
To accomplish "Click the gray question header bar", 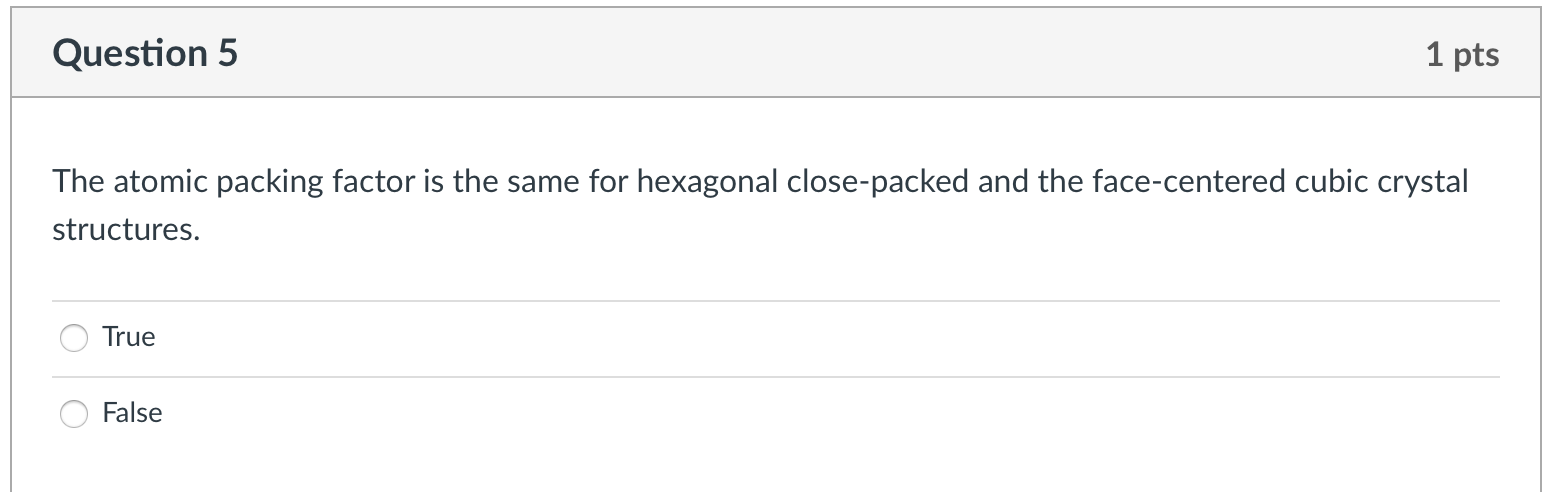I will (x=800, y=54).
